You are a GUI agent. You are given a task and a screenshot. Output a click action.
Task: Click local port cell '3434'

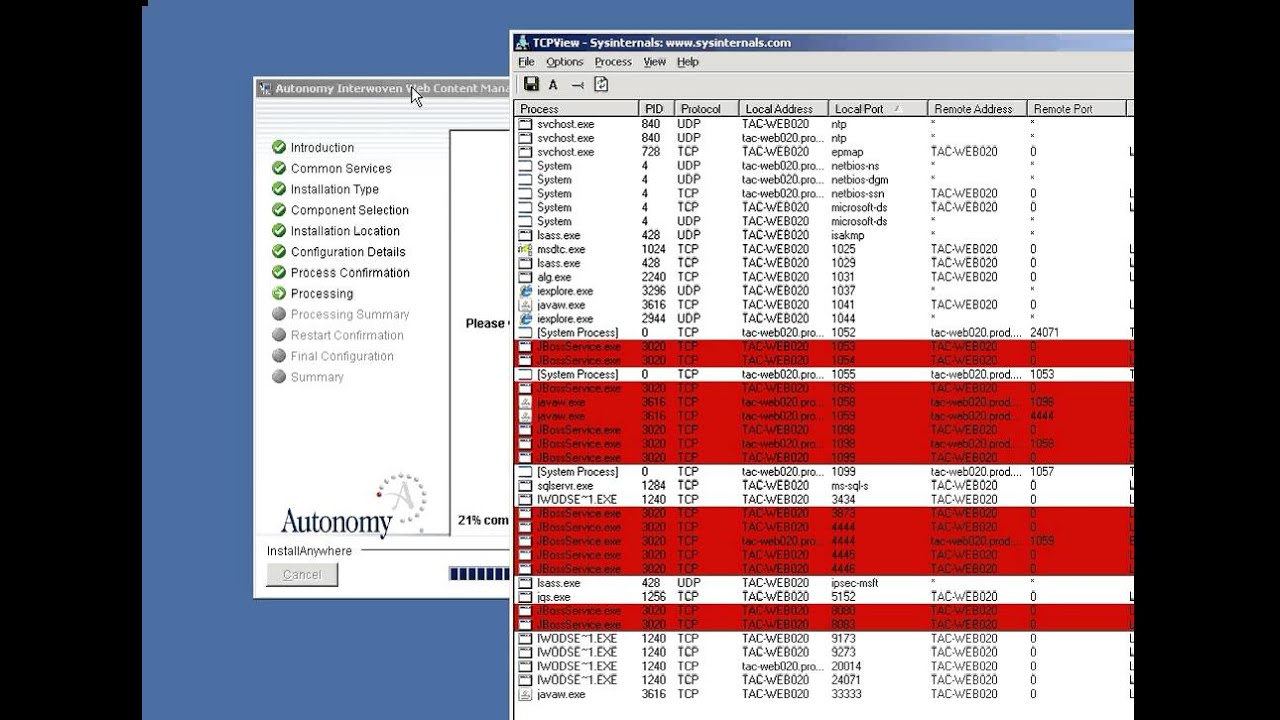pos(843,499)
